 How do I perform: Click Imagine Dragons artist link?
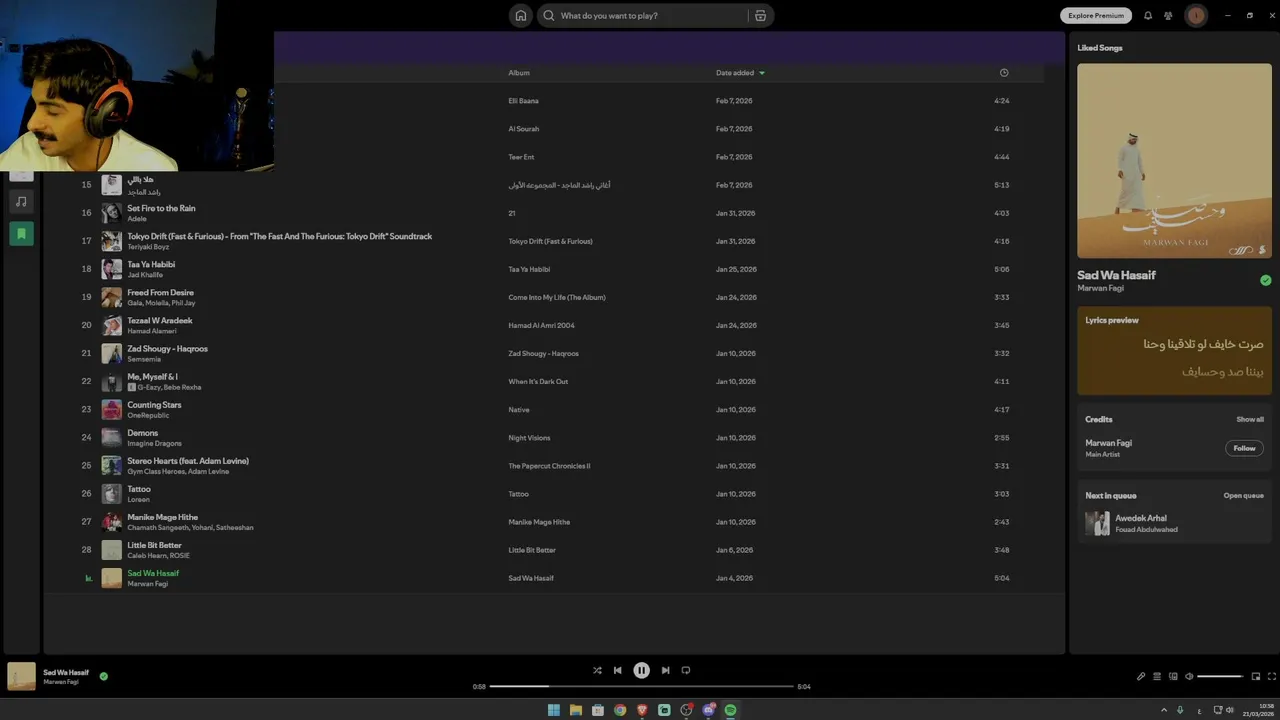click(x=154, y=443)
